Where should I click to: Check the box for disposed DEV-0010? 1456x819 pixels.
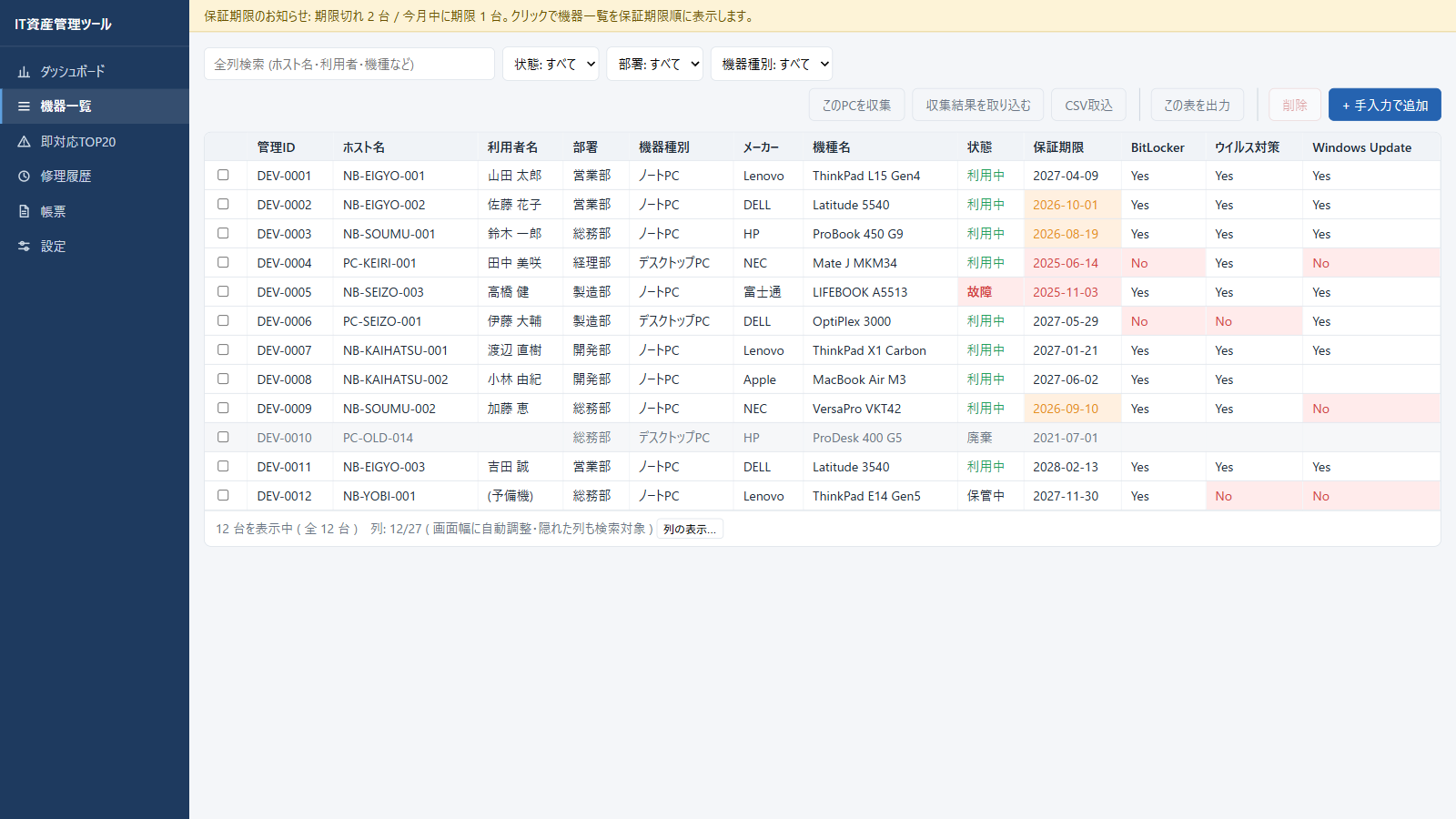(x=223, y=437)
